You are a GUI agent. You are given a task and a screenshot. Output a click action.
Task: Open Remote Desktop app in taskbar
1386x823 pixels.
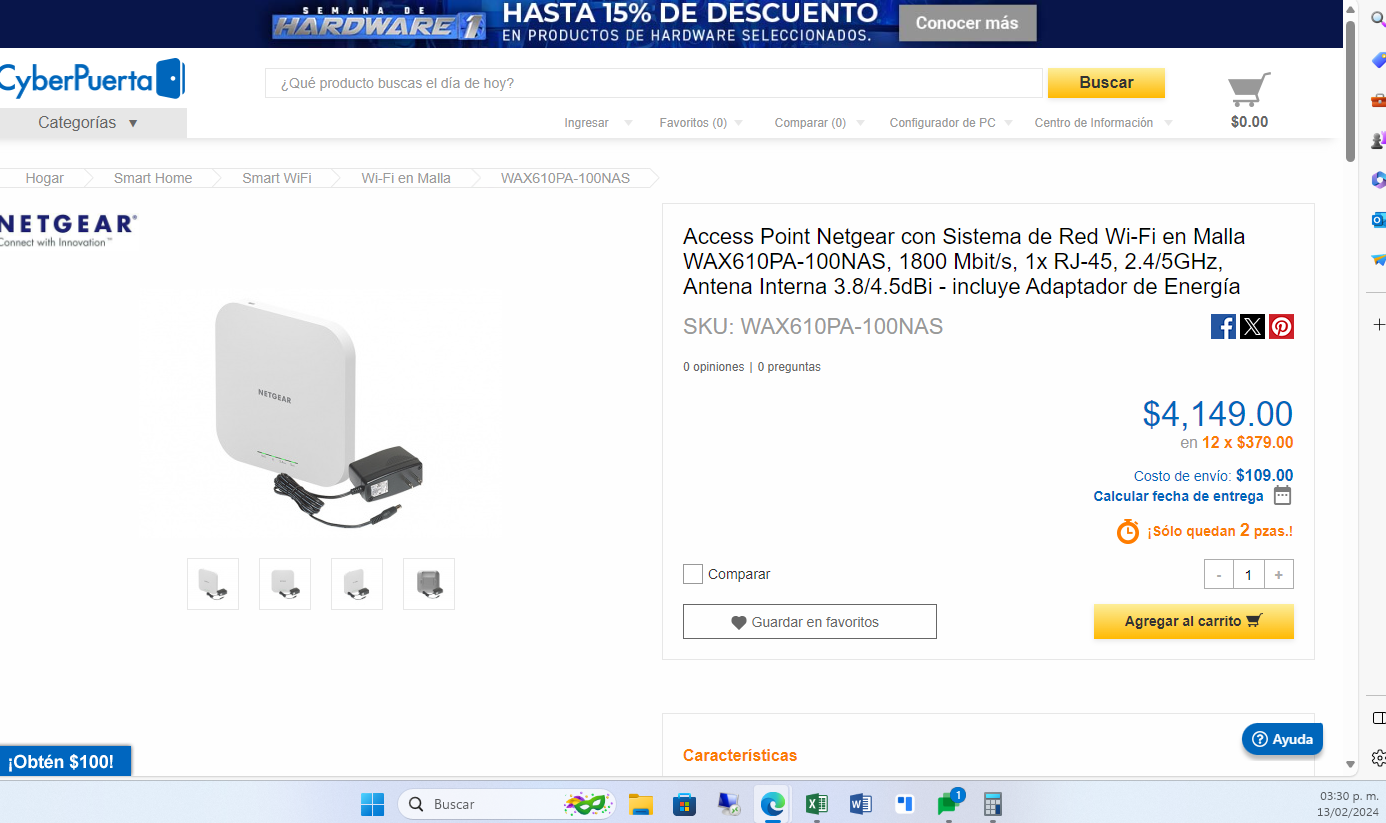click(x=729, y=804)
